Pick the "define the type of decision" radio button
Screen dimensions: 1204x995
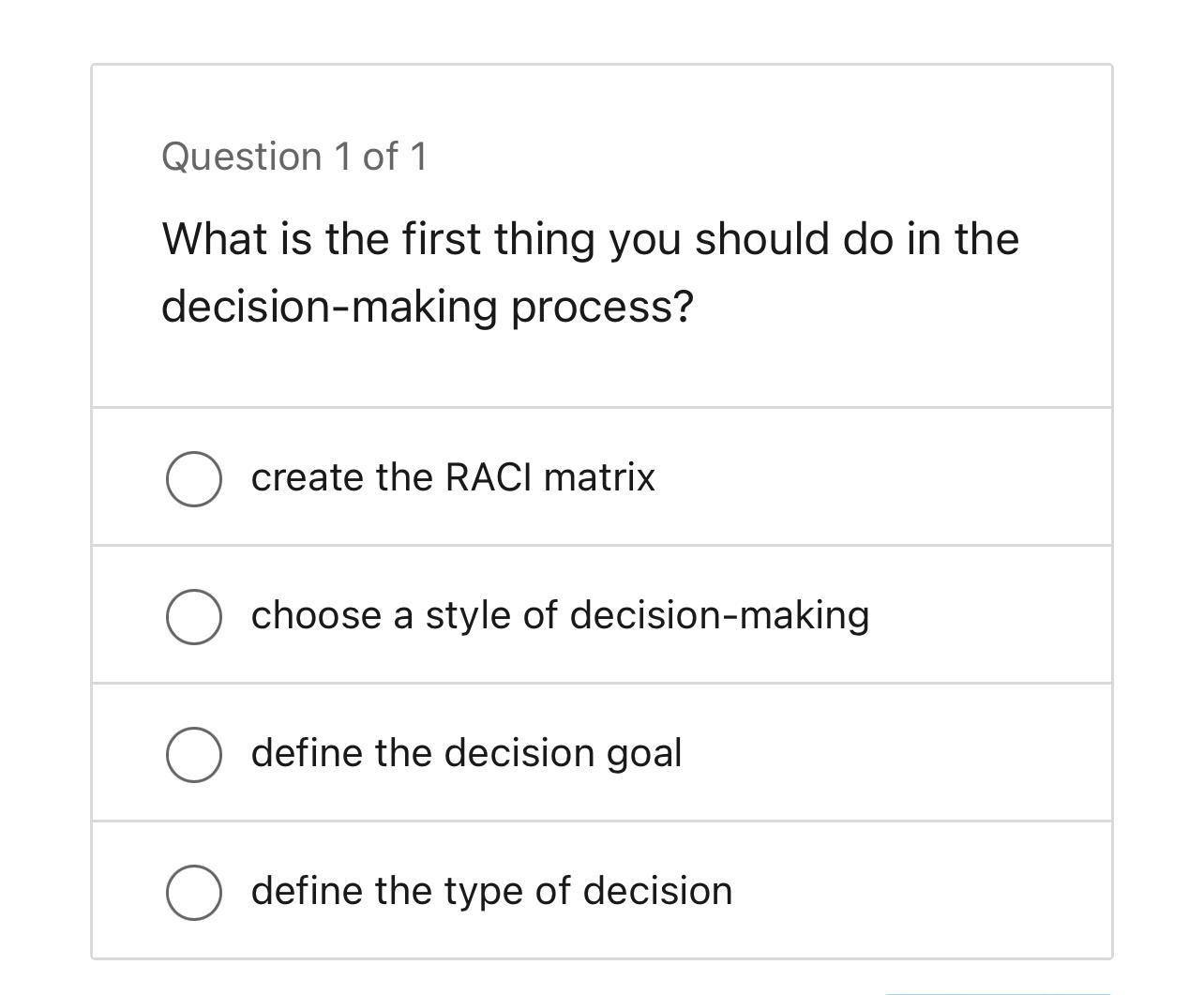coord(194,893)
